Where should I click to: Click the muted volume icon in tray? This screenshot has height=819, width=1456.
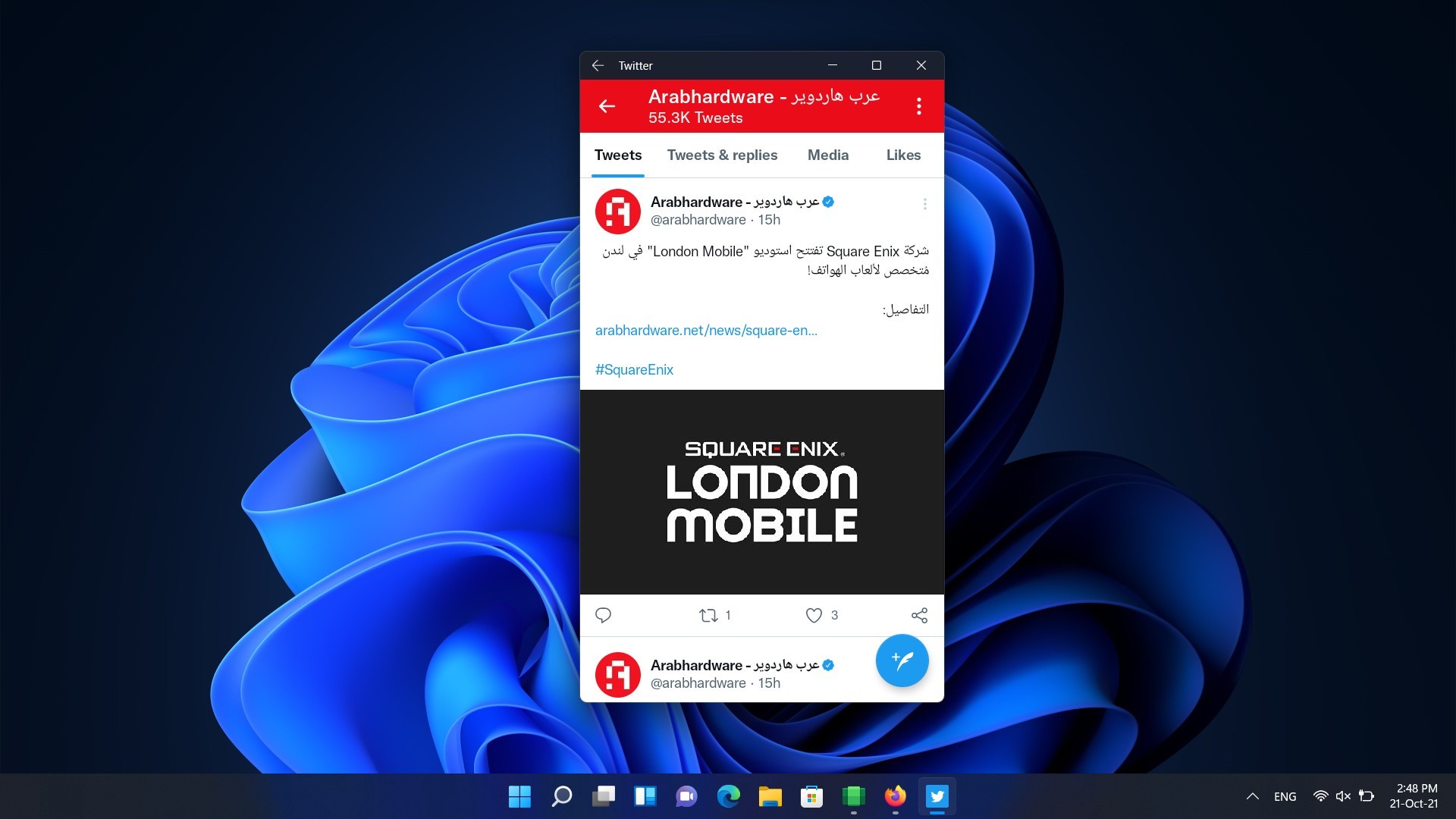tap(1343, 796)
